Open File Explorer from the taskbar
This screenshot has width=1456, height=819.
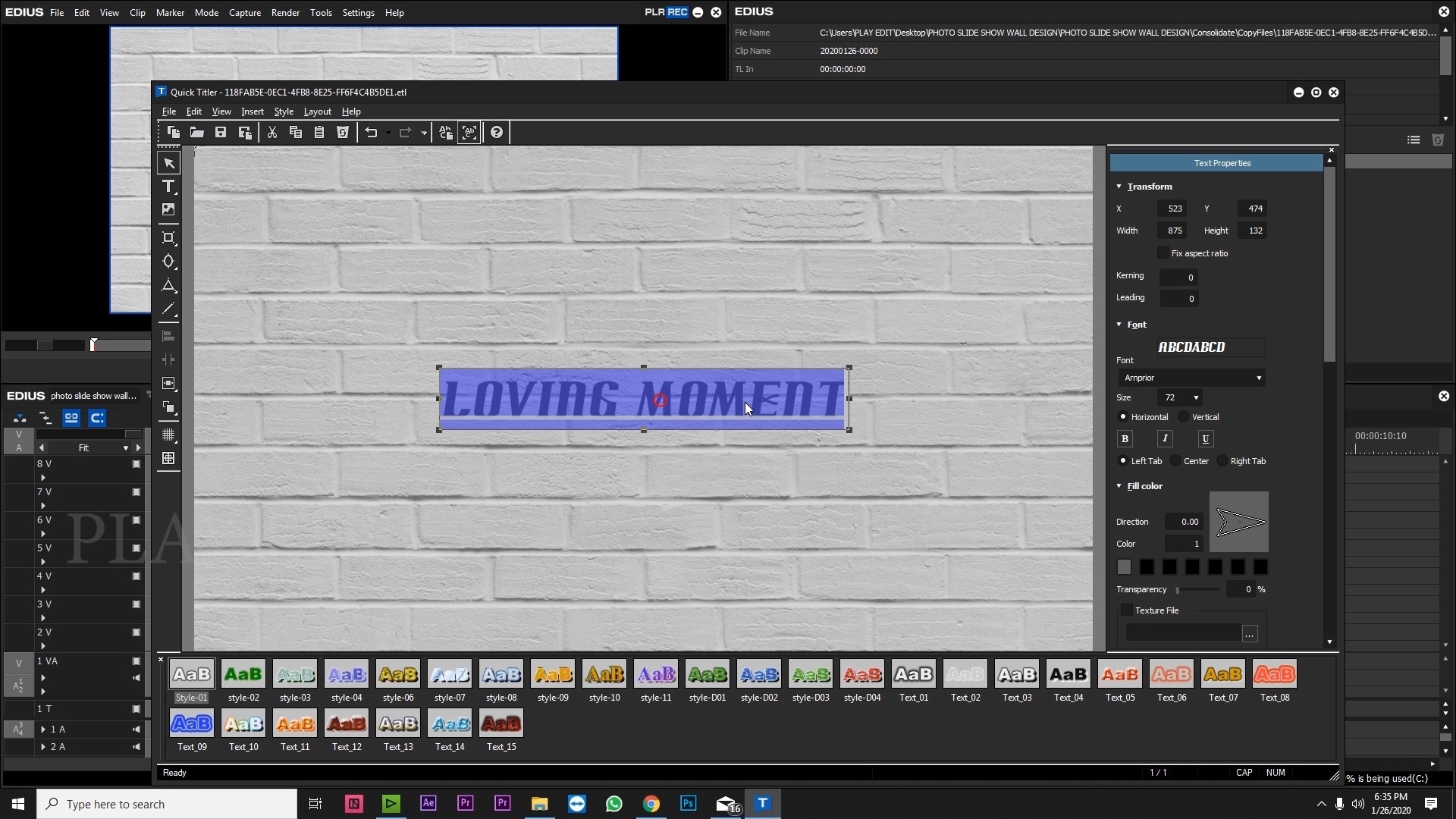(540, 804)
